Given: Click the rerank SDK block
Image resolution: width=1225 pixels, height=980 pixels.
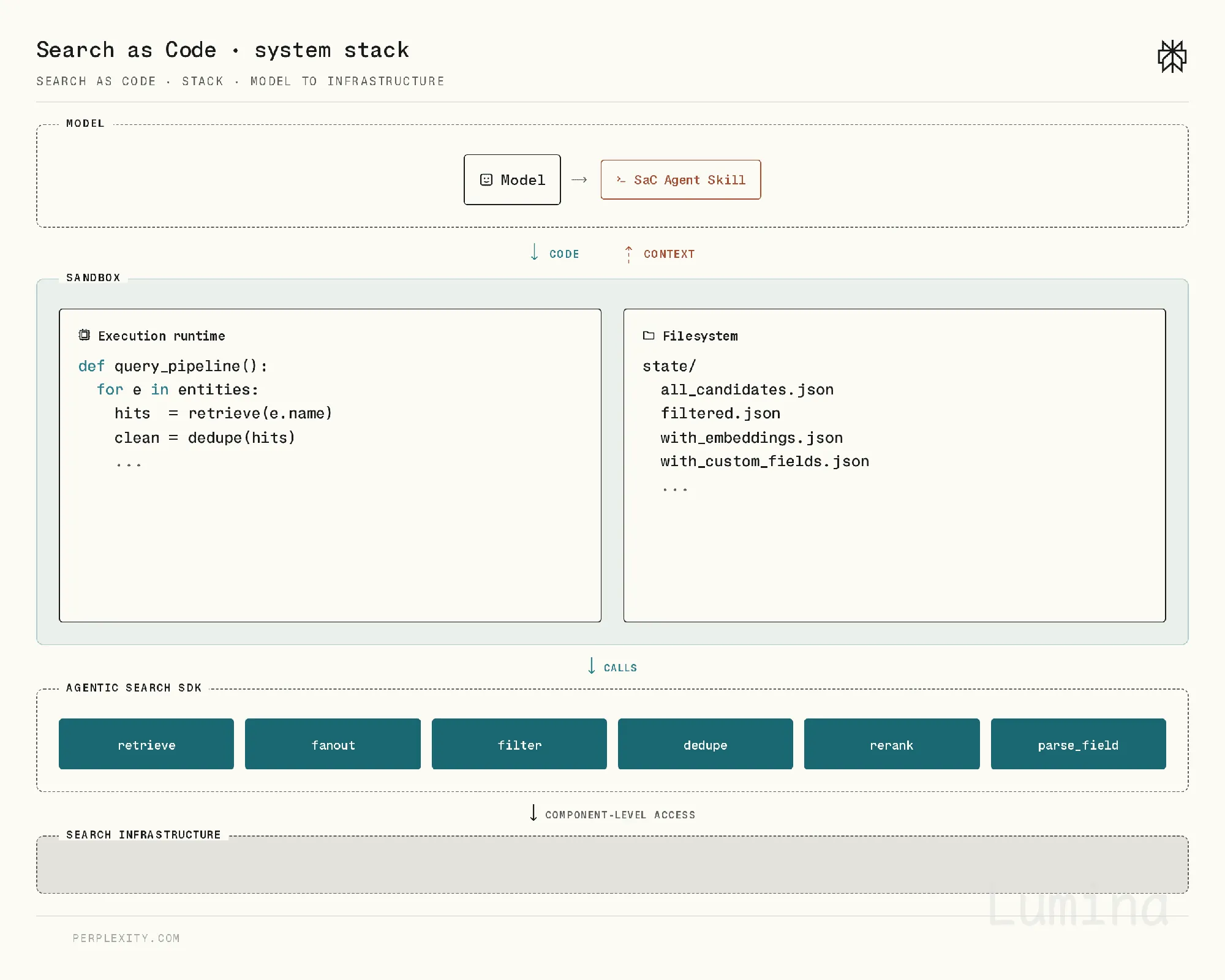Looking at the screenshot, I should pos(892,744).
